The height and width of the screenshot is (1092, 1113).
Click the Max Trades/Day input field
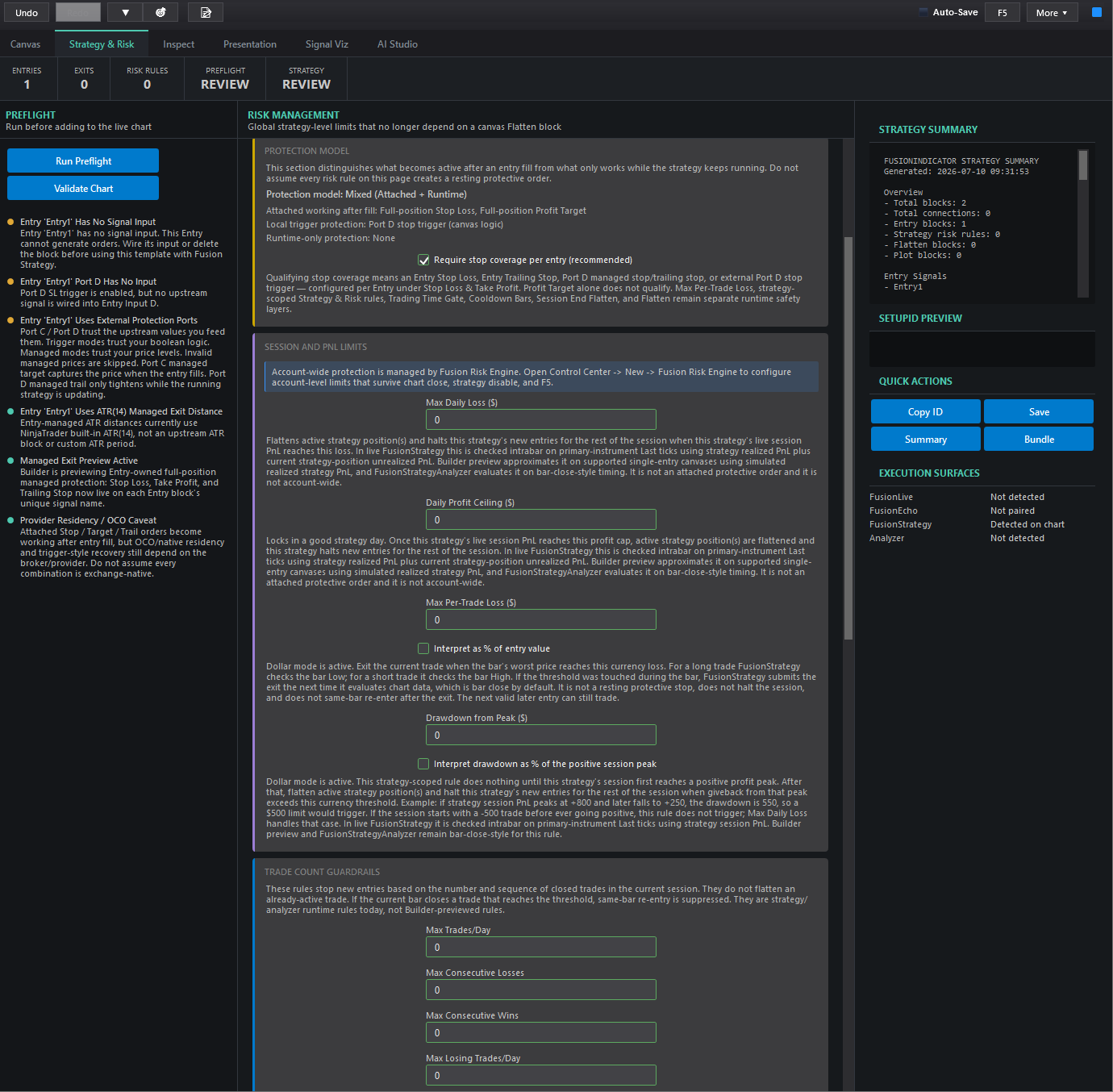pyautogui.click(x=540, y=947)
